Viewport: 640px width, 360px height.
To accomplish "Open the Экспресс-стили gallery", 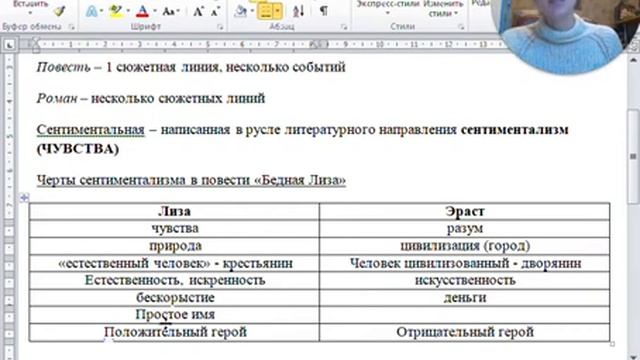I will coord(388,8).
